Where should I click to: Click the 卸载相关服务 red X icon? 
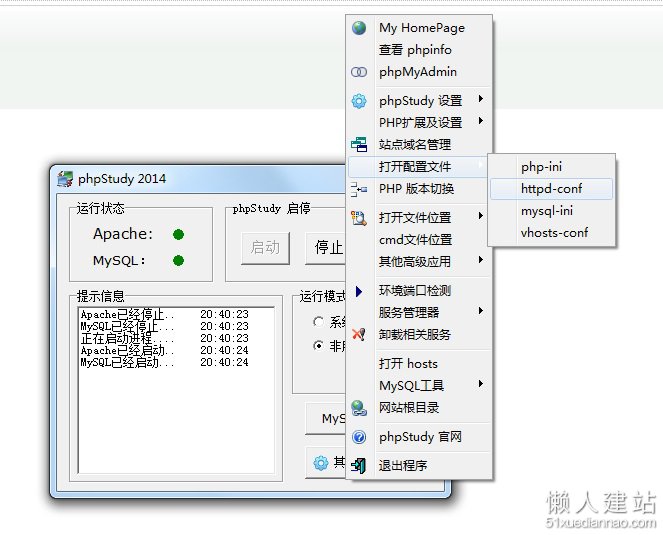(359, 335)
